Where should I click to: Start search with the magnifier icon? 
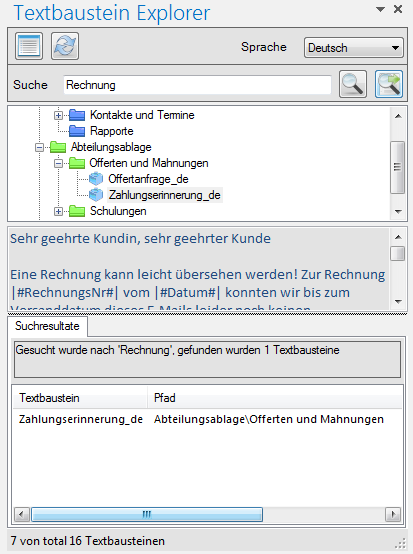[x=353, y=84]
